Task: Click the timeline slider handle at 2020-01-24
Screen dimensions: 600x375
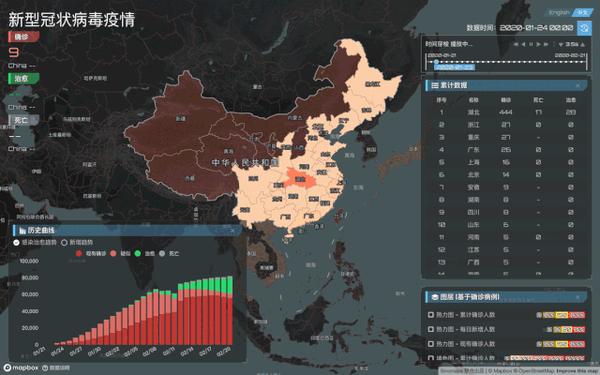Action: (436, 62)
